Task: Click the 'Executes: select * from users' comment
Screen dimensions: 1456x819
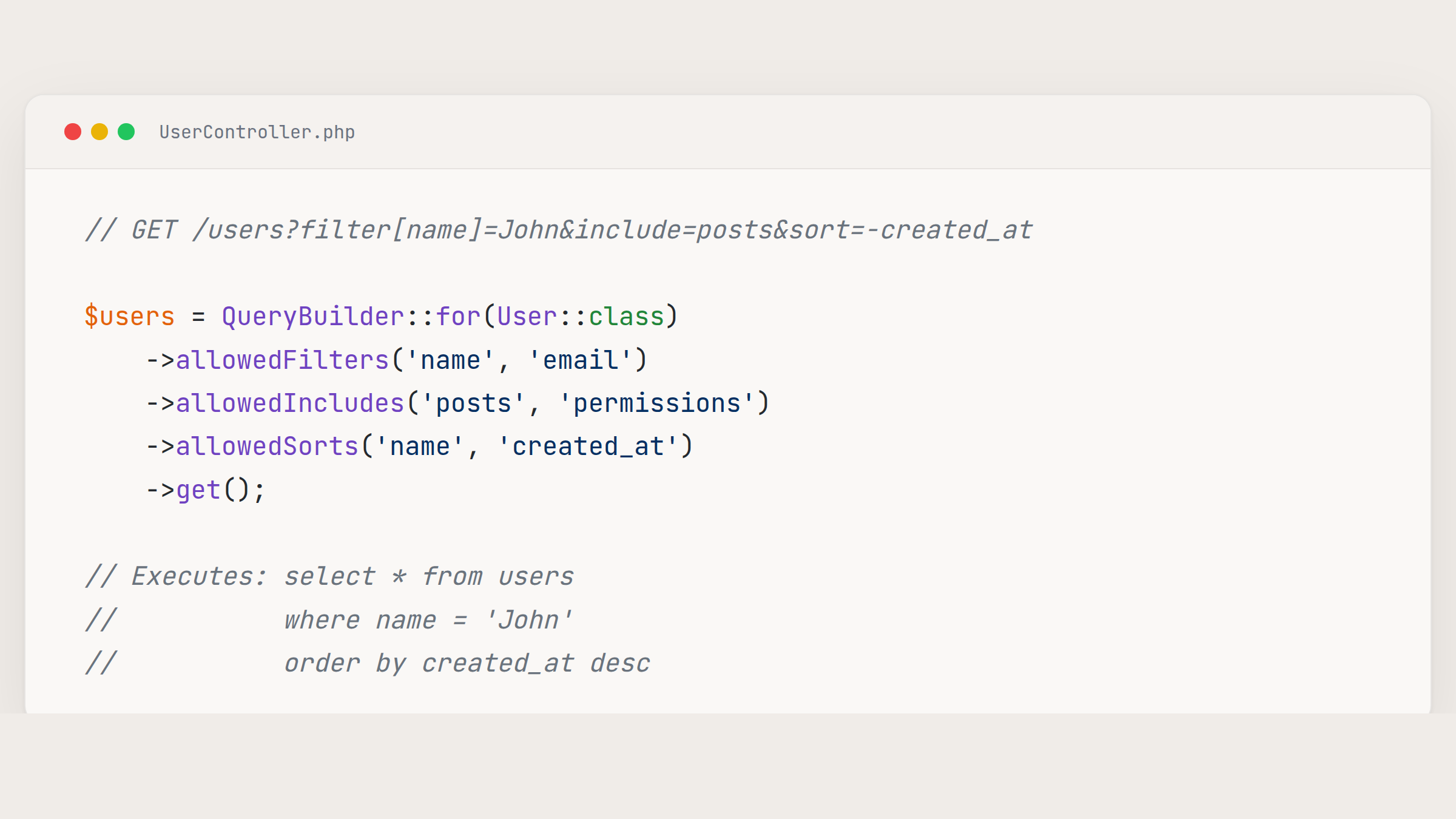Action: 329,576
